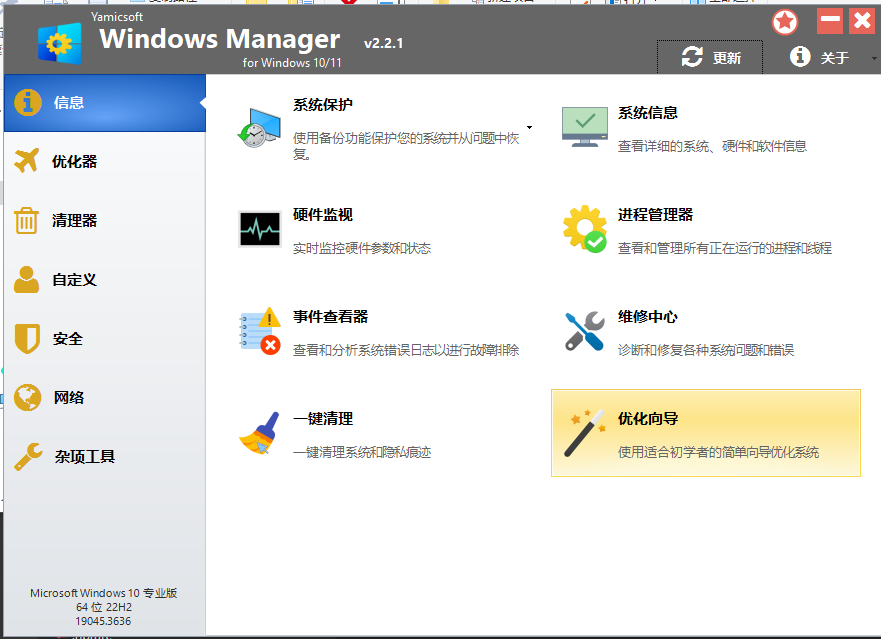881x639 pixels.
Task: Click the 更新 (Update) button
Action: [x=711, y=58]
